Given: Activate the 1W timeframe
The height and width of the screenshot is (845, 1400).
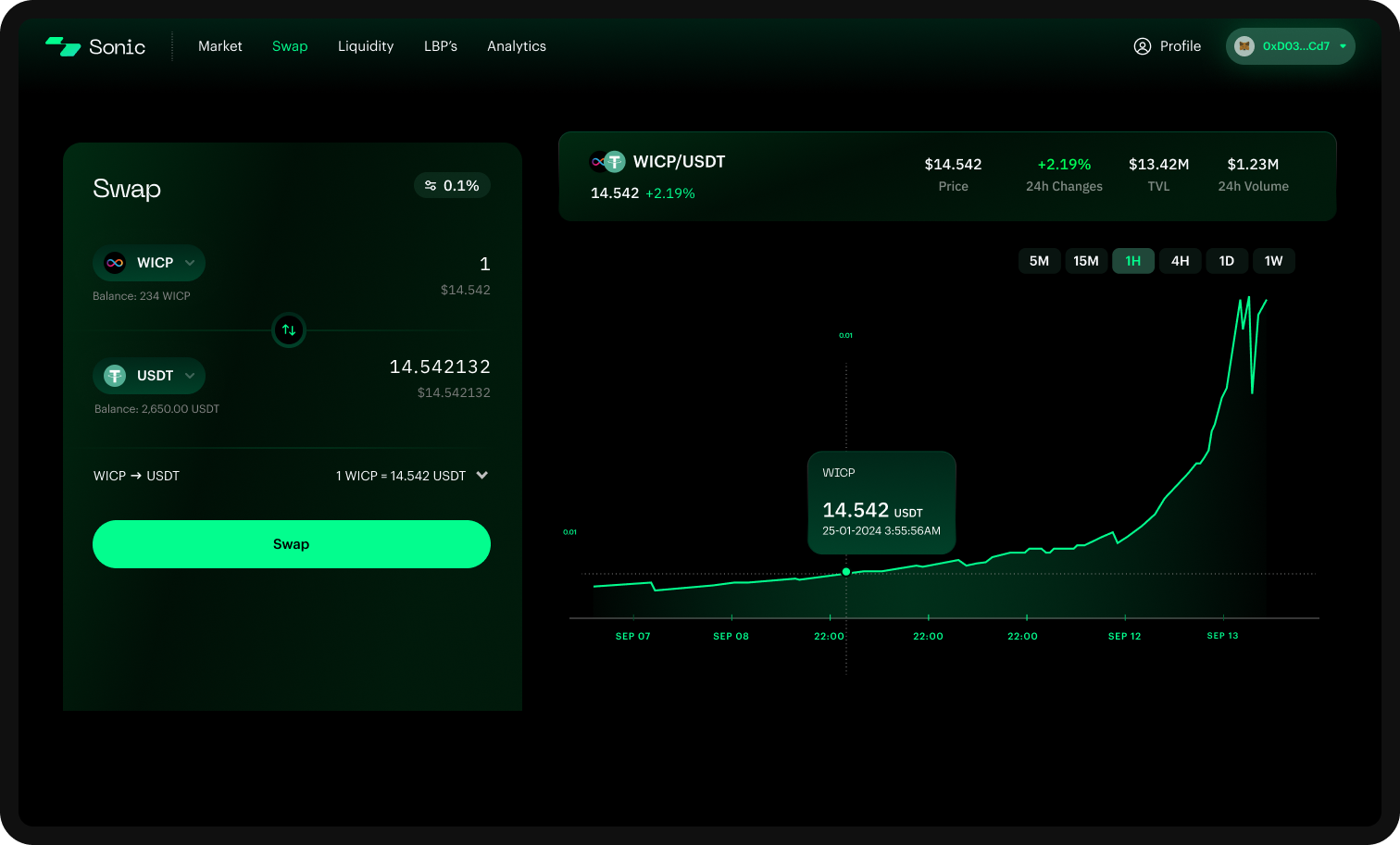Looking at the screenshot, I should click(1274, 260).
